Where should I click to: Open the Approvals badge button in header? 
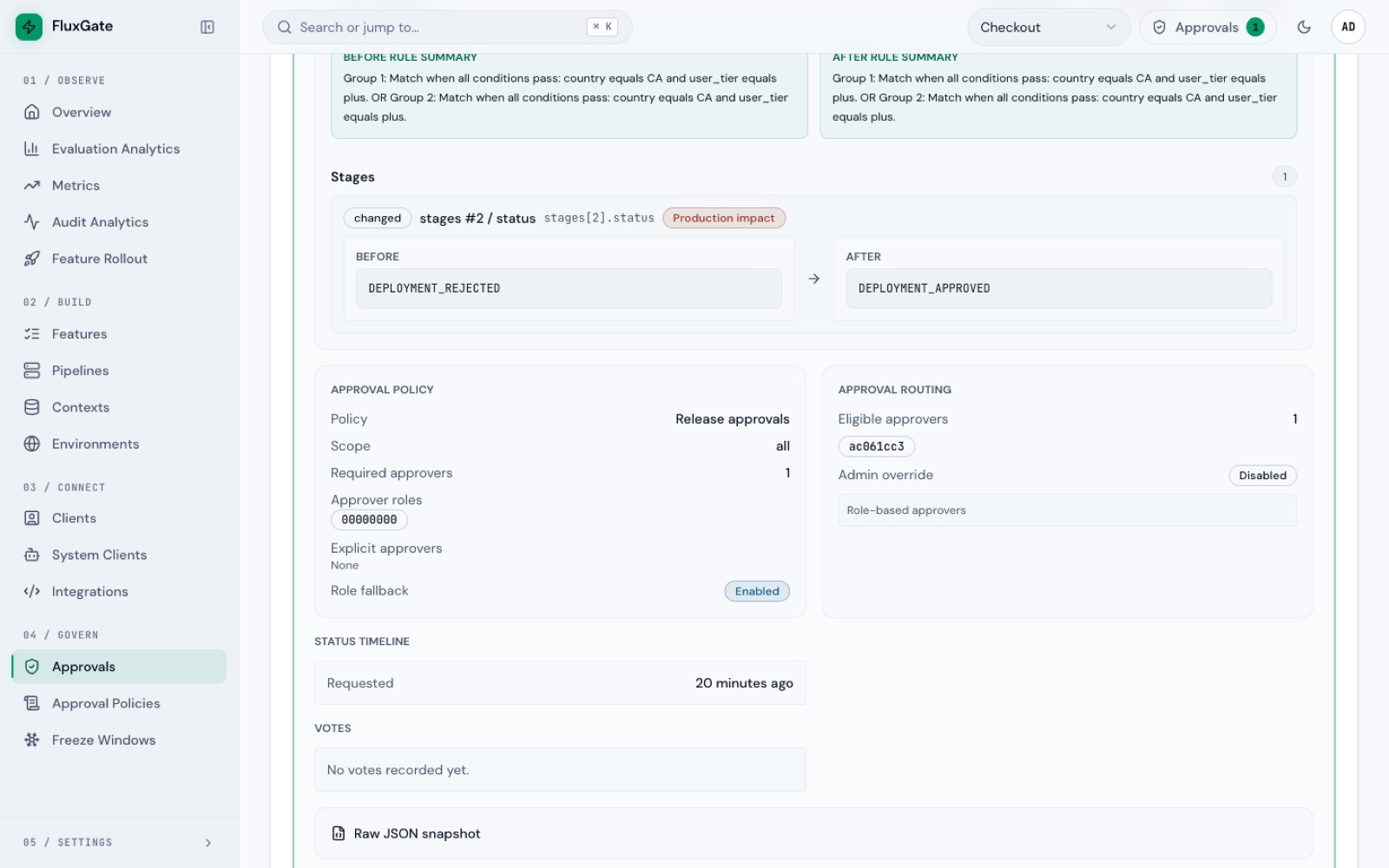coord(1208,28)
